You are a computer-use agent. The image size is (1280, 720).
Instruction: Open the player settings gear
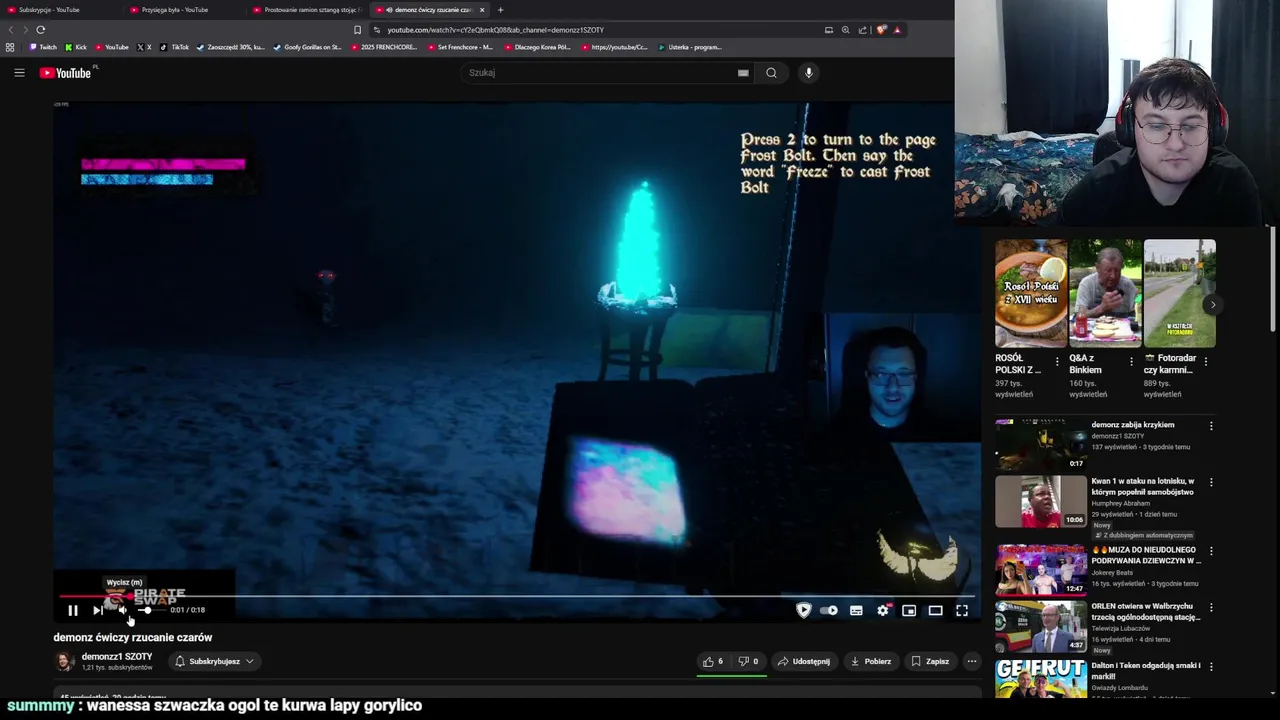(x=882, y=610)
